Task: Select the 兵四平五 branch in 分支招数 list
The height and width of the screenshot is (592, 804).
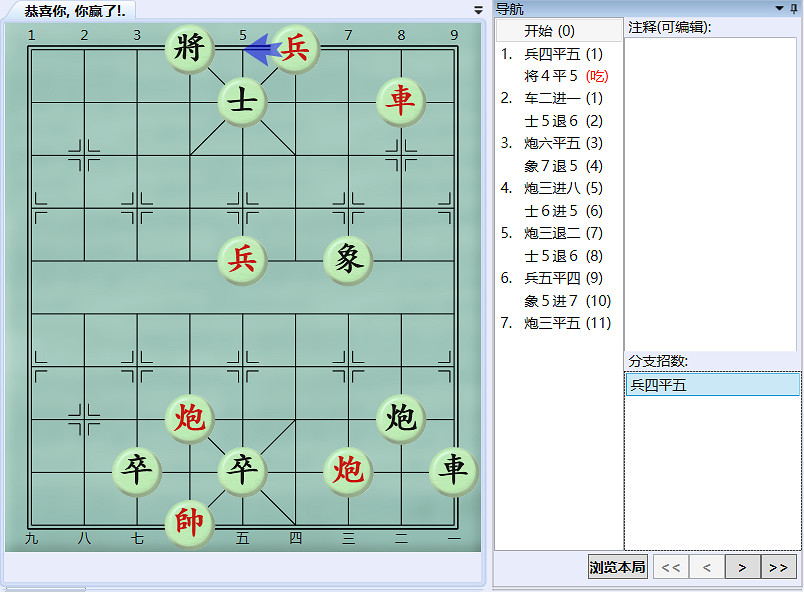Action: coord(660,384)
